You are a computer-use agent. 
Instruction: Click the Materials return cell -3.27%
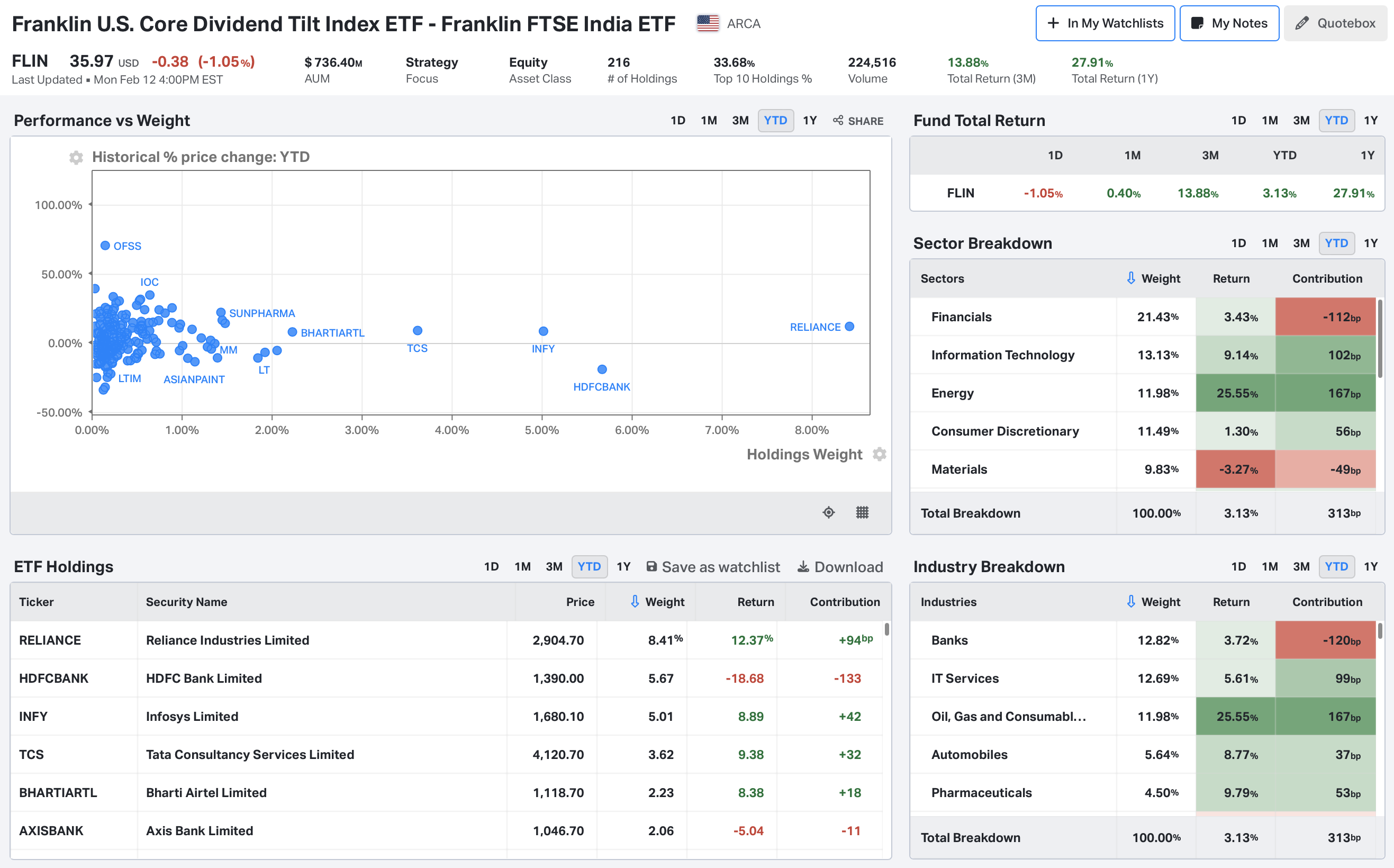[1236, 469]
